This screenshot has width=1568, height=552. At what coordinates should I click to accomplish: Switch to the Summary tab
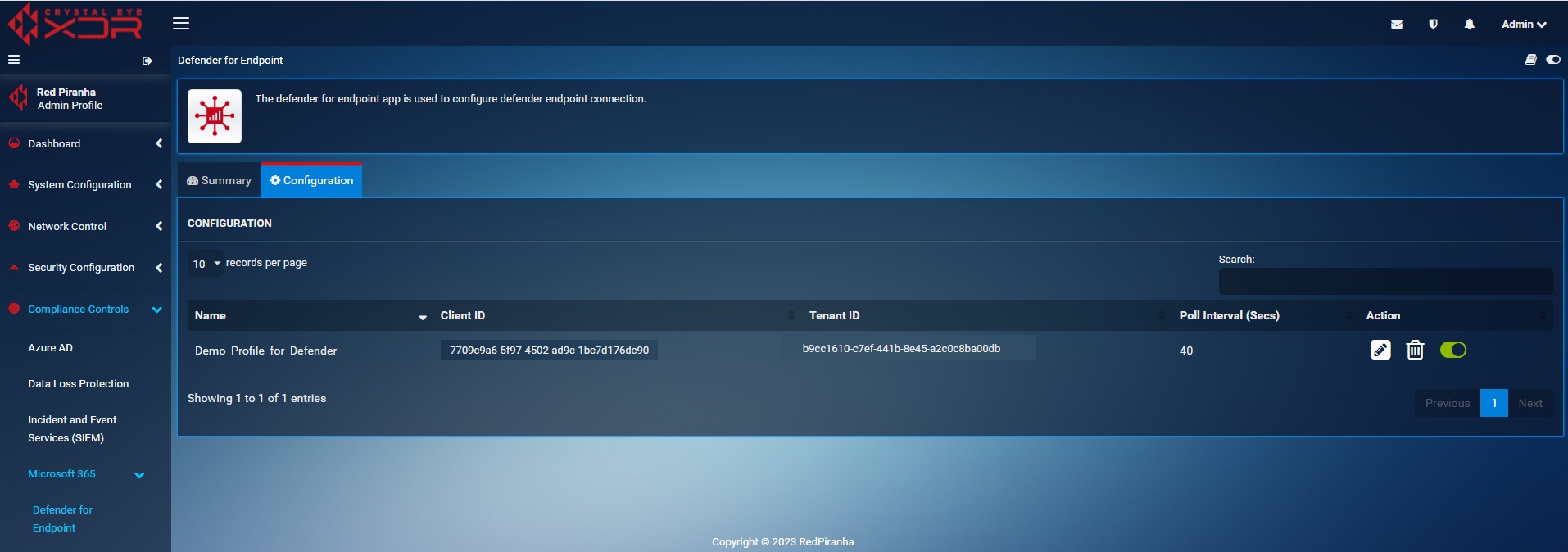pos(219,181)
